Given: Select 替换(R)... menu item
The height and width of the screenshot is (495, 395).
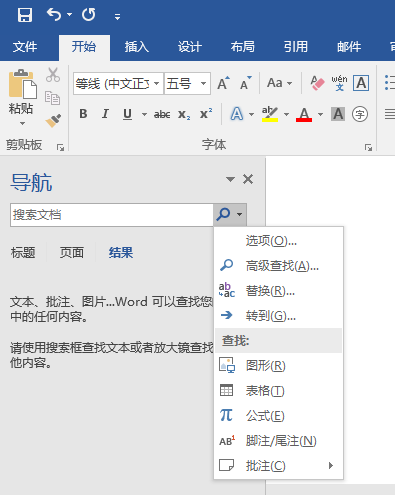Looking at the screenshot, I should 279,291.
